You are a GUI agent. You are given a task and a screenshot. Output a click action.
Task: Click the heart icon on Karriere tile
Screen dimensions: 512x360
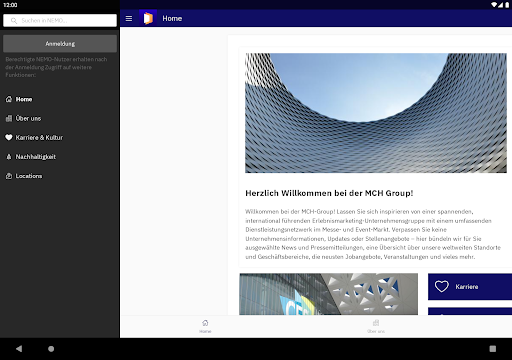coord(442,287)
